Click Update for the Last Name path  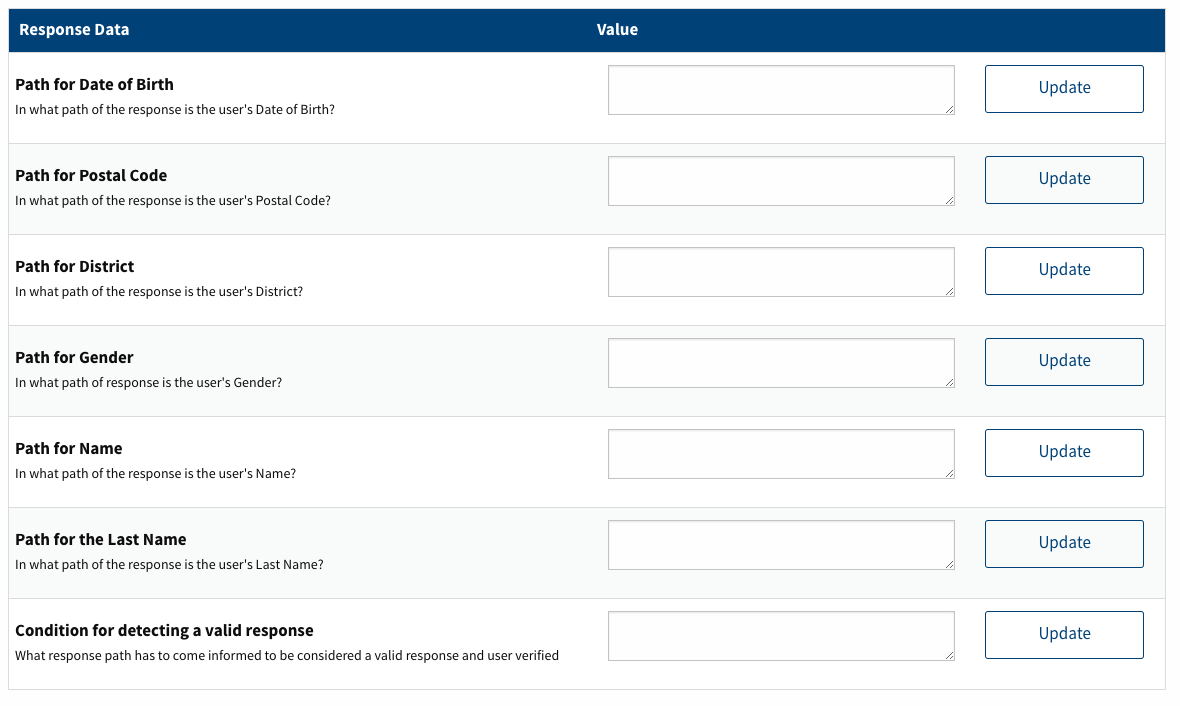pos(1064,543)
